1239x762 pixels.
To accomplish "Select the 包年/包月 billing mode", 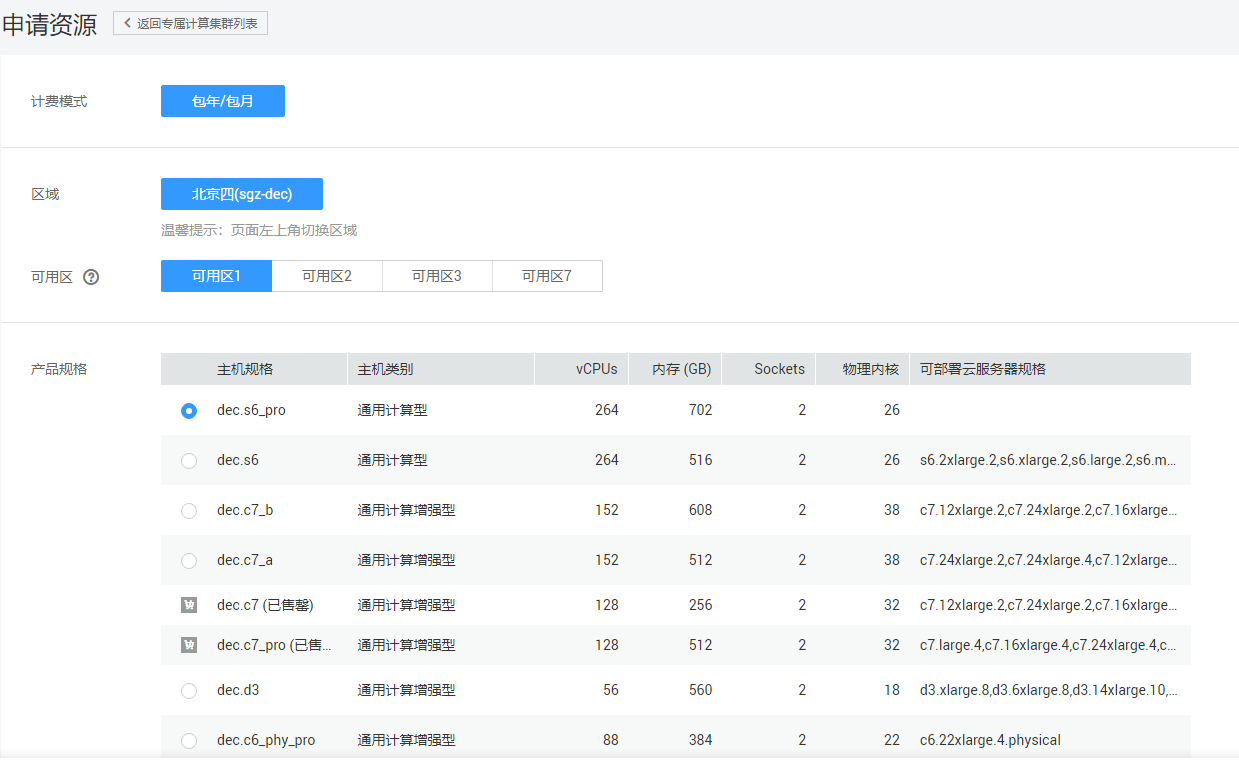I will pos(223,101).
